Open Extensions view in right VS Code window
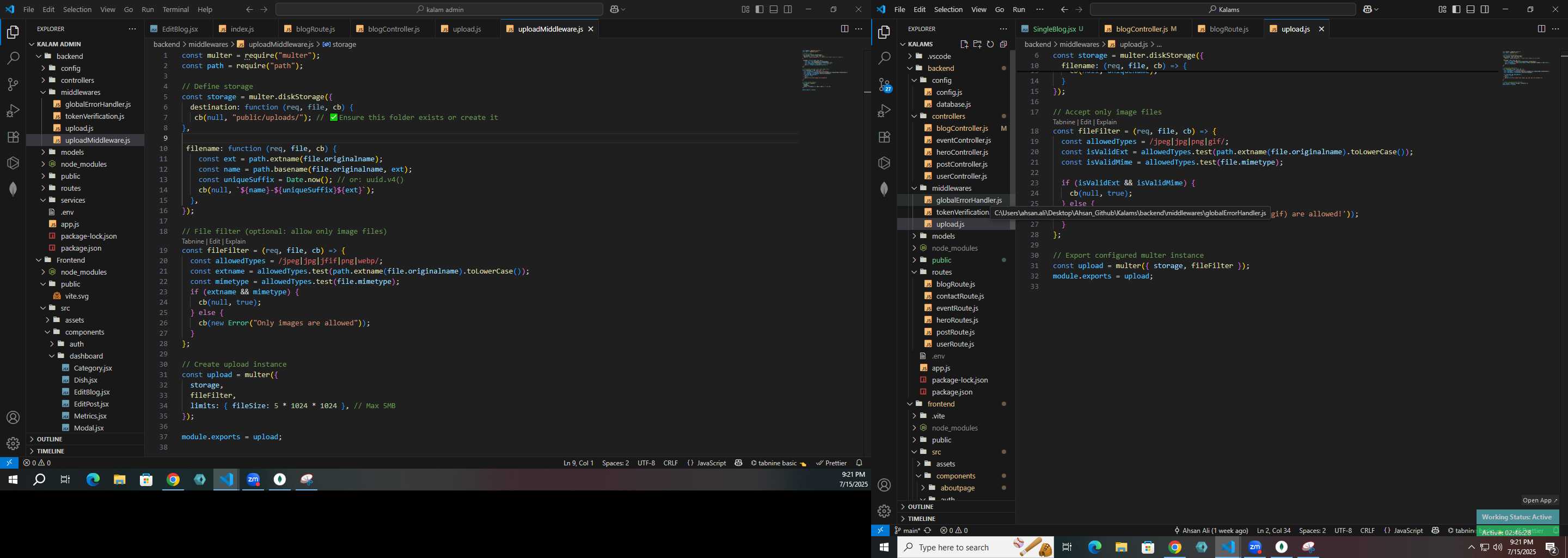The width and height of the screenshot is (1568, 558). tap(884, 136)
